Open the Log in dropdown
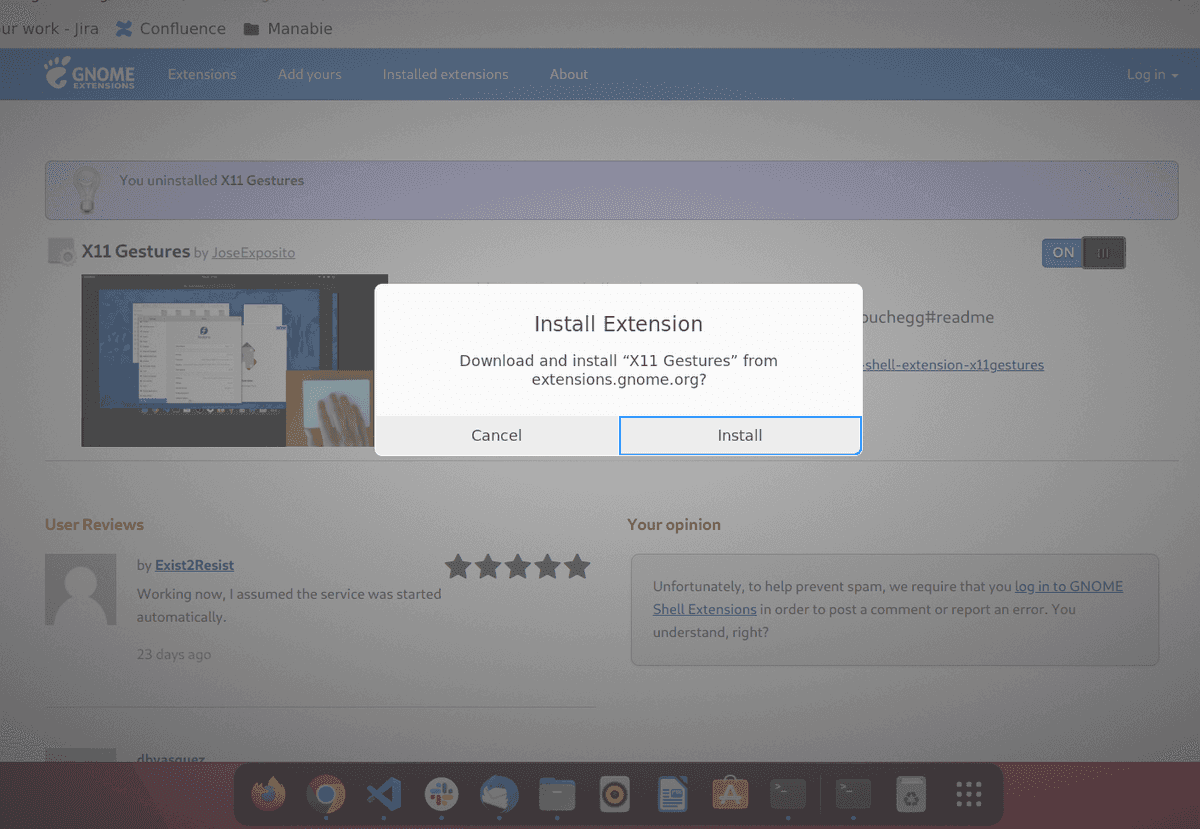This screenshot has width=1200, height=829. [1151, 74]
